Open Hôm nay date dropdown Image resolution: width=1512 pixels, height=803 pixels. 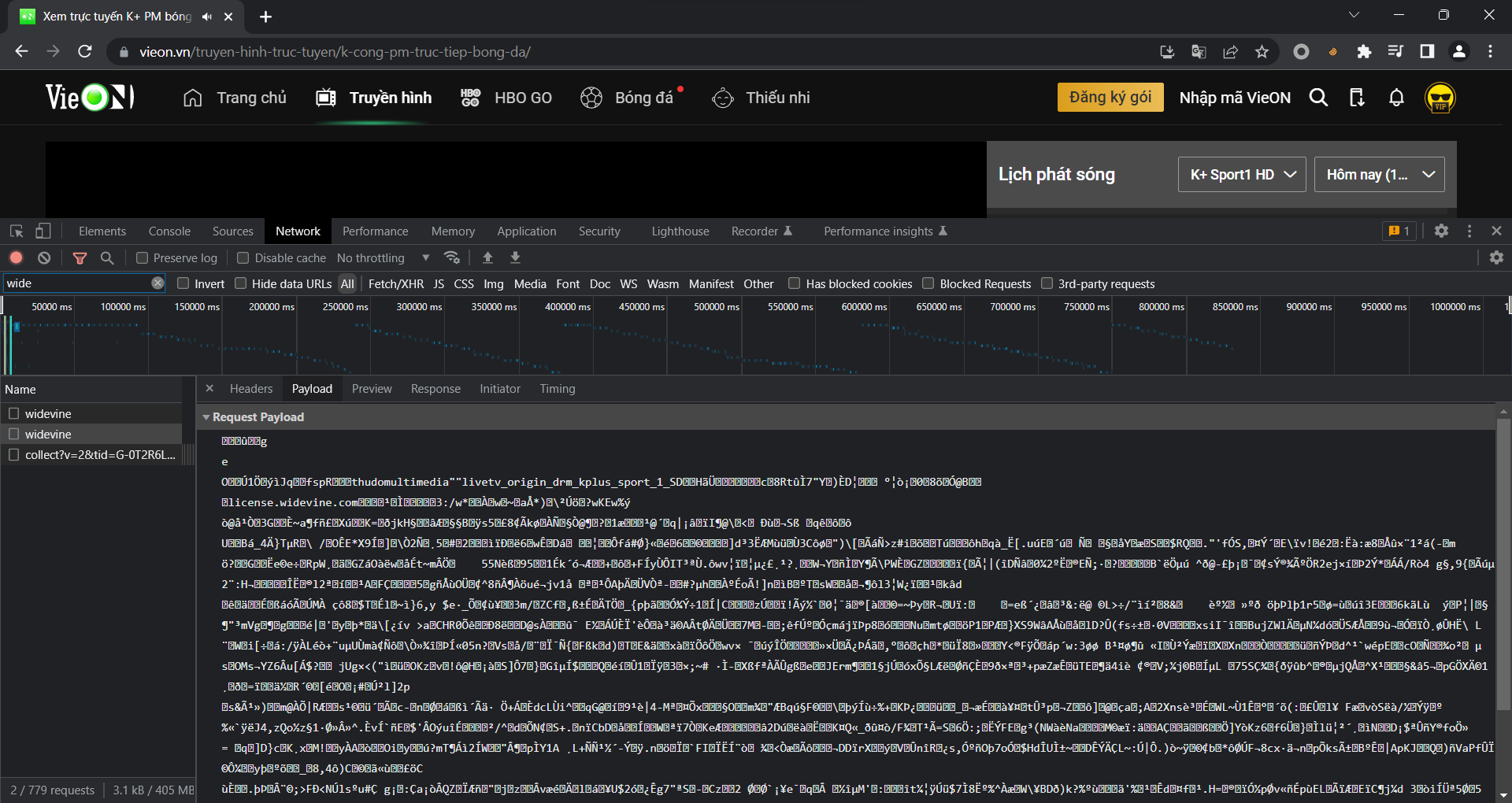click(1380, 174)
